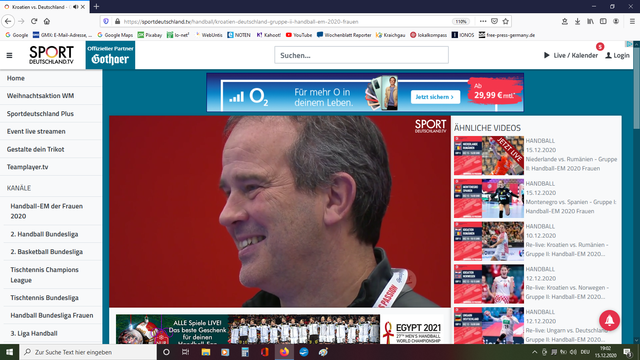
Task: Open the hamburger site menu
Action: (x=9, y=55)
